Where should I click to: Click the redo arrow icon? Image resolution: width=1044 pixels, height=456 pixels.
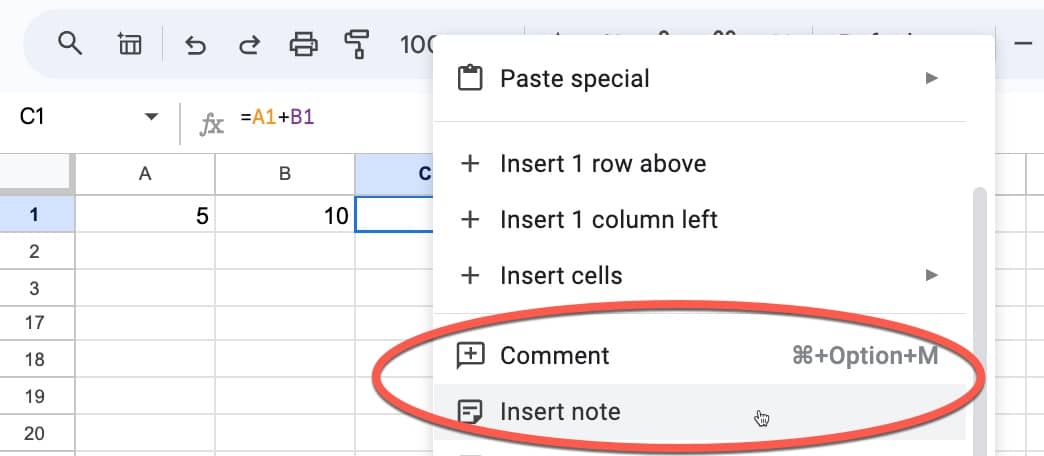pos(249,45)
